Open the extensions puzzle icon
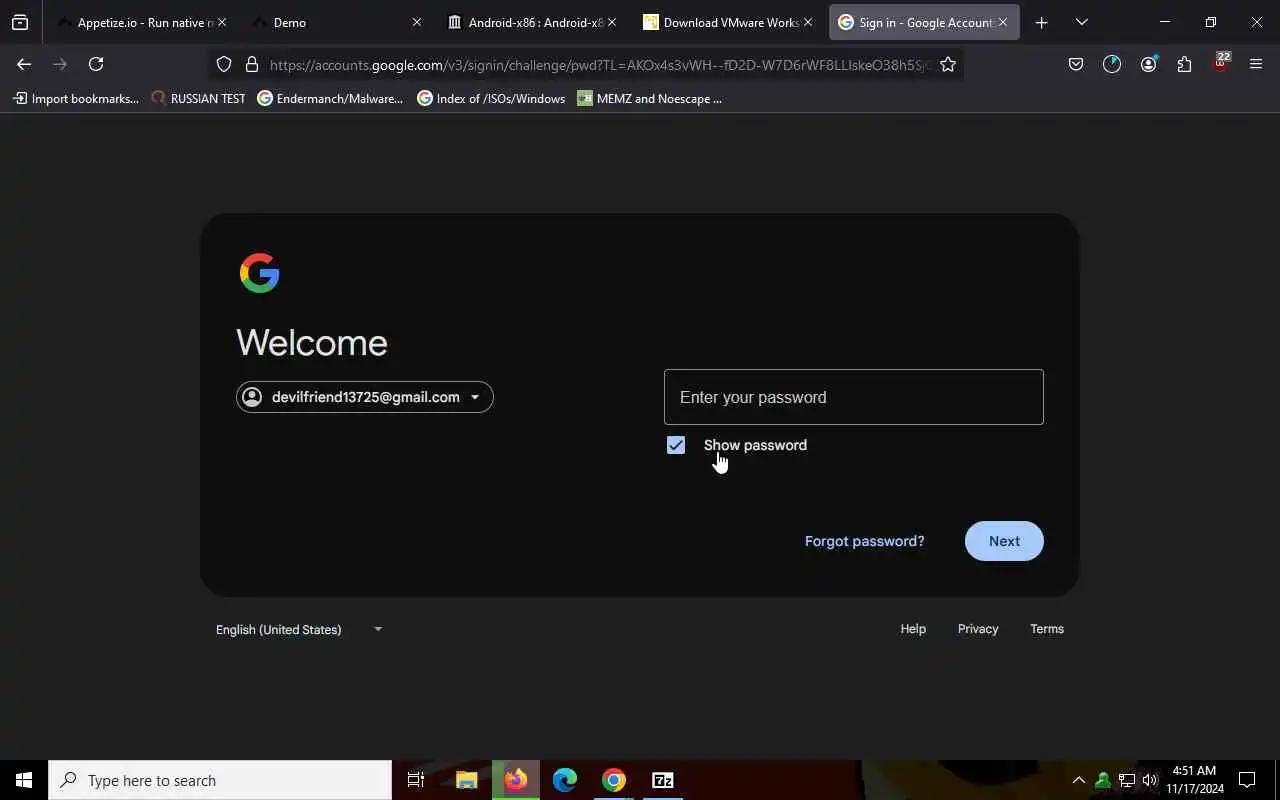This screenshot has width=1280, height=800. (x=1184, y=64)
